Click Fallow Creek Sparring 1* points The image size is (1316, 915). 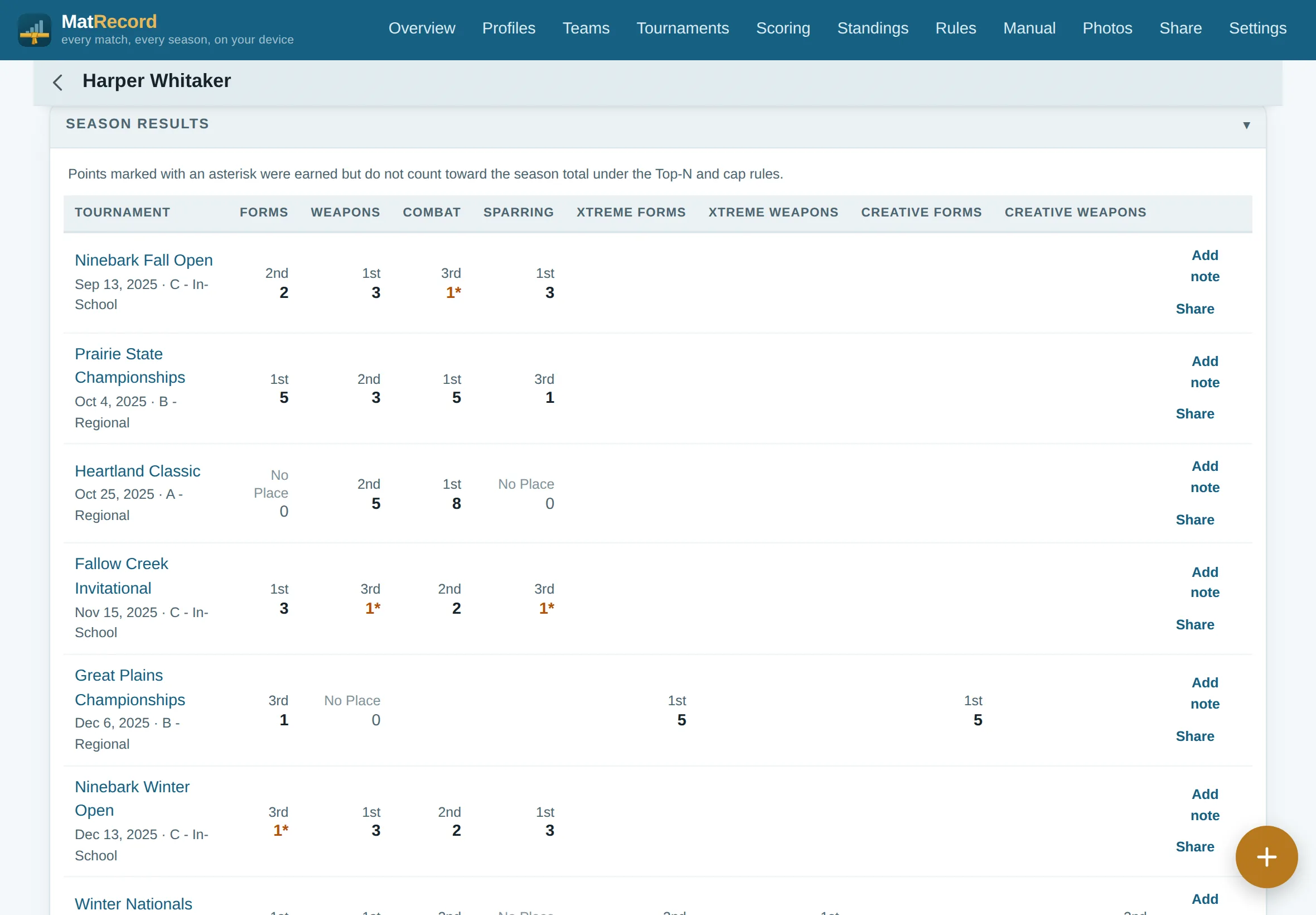point(546,608)
